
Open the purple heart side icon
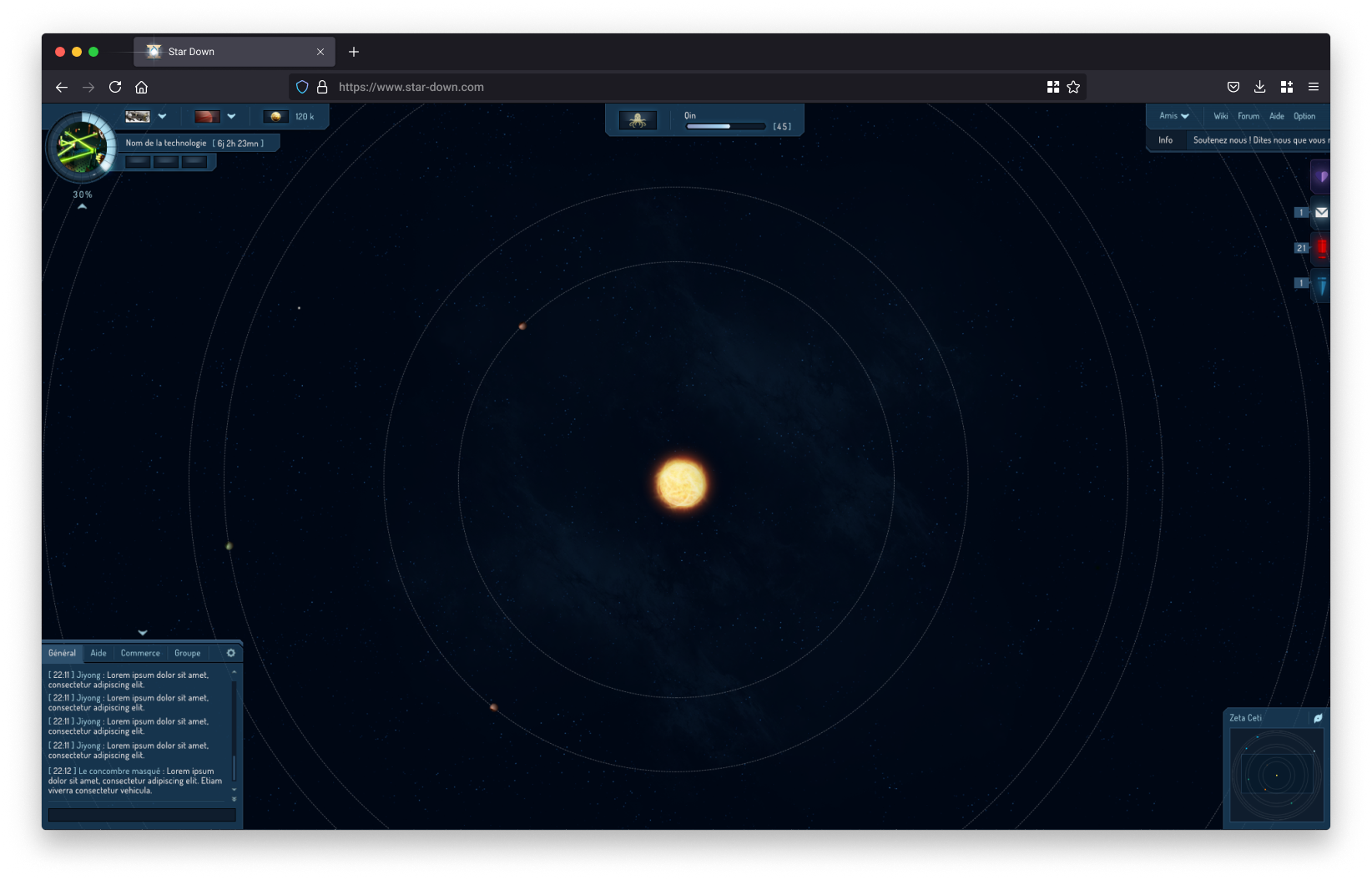point(1322,177)
